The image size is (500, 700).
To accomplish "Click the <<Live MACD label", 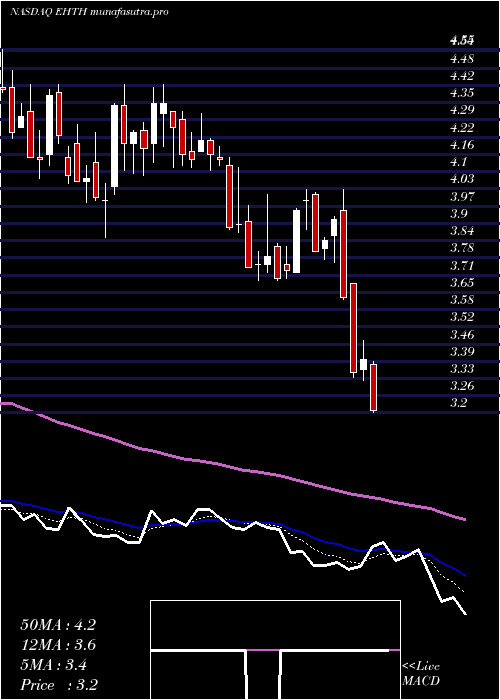I will coord(421,674).
